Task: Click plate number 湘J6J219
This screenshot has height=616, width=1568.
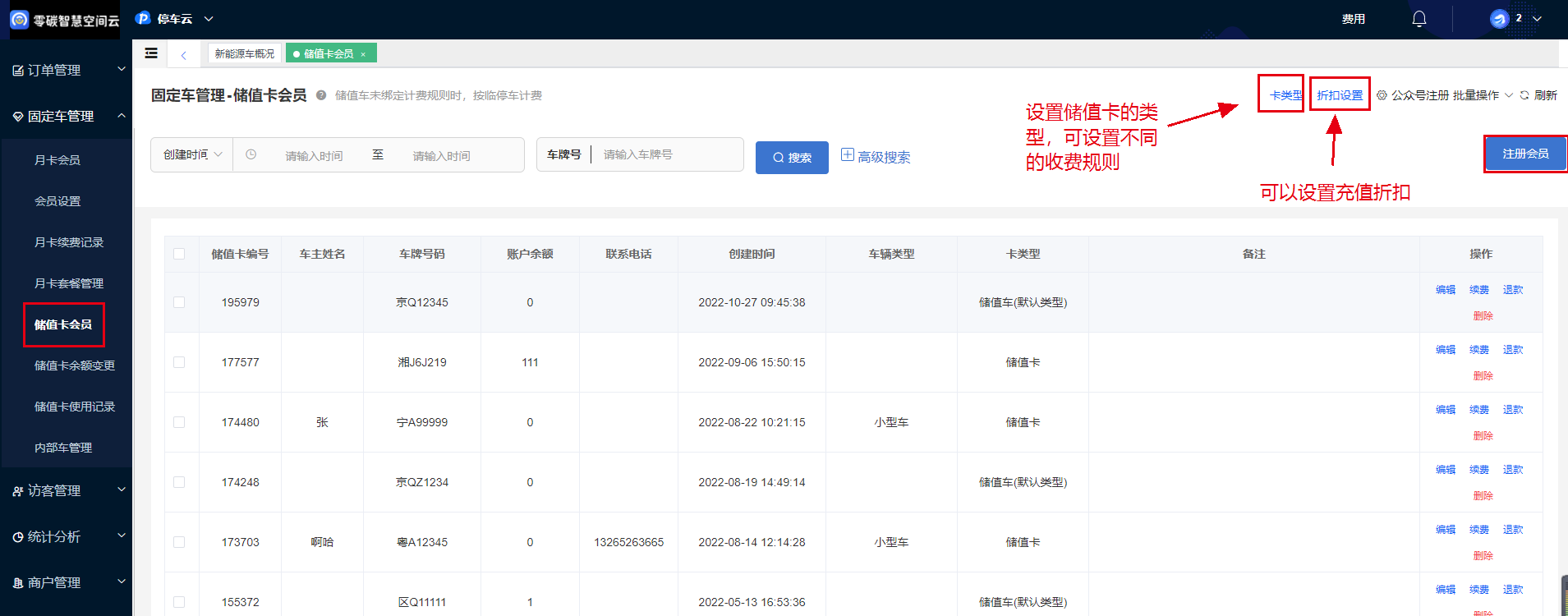Action: pos(422,362)
